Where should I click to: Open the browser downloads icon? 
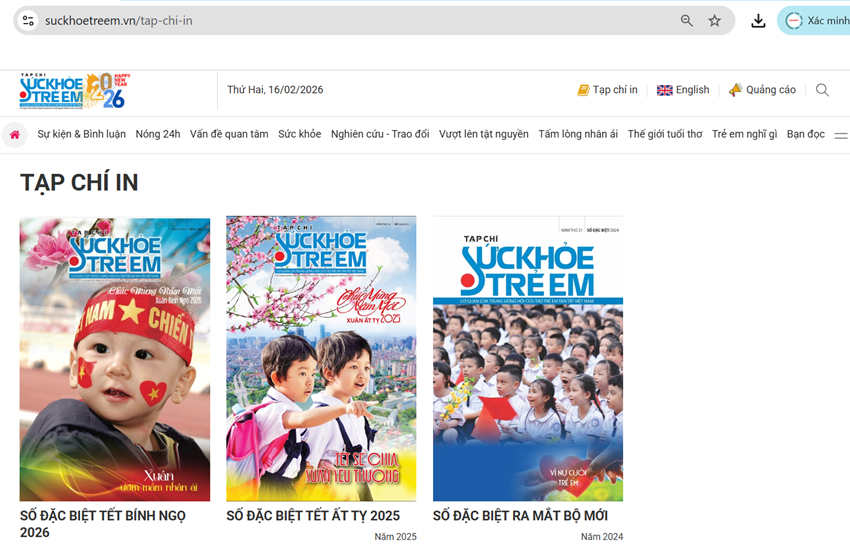[x=758, y=21]
